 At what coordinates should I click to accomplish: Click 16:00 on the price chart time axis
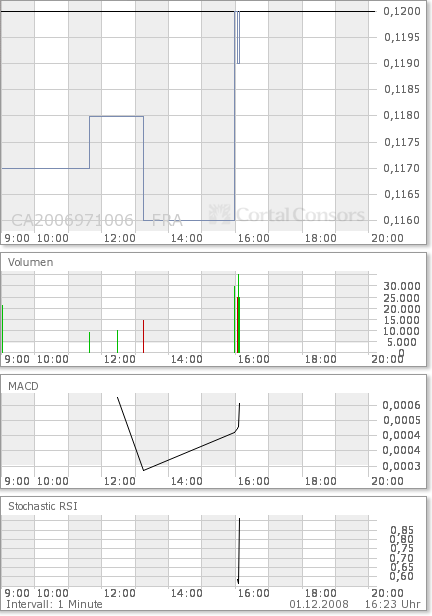254,238
